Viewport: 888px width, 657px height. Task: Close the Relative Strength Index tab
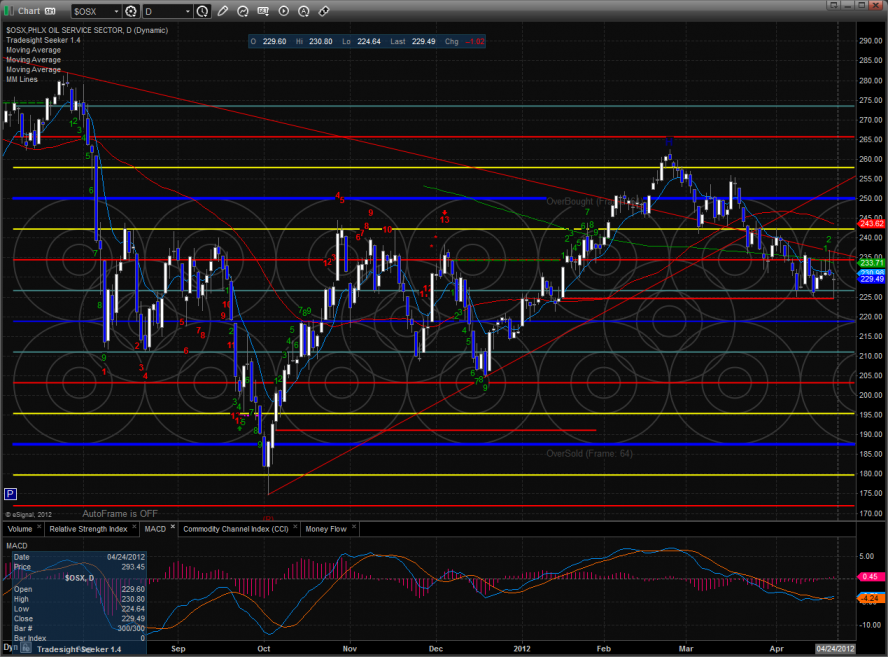tap(136, 528)
